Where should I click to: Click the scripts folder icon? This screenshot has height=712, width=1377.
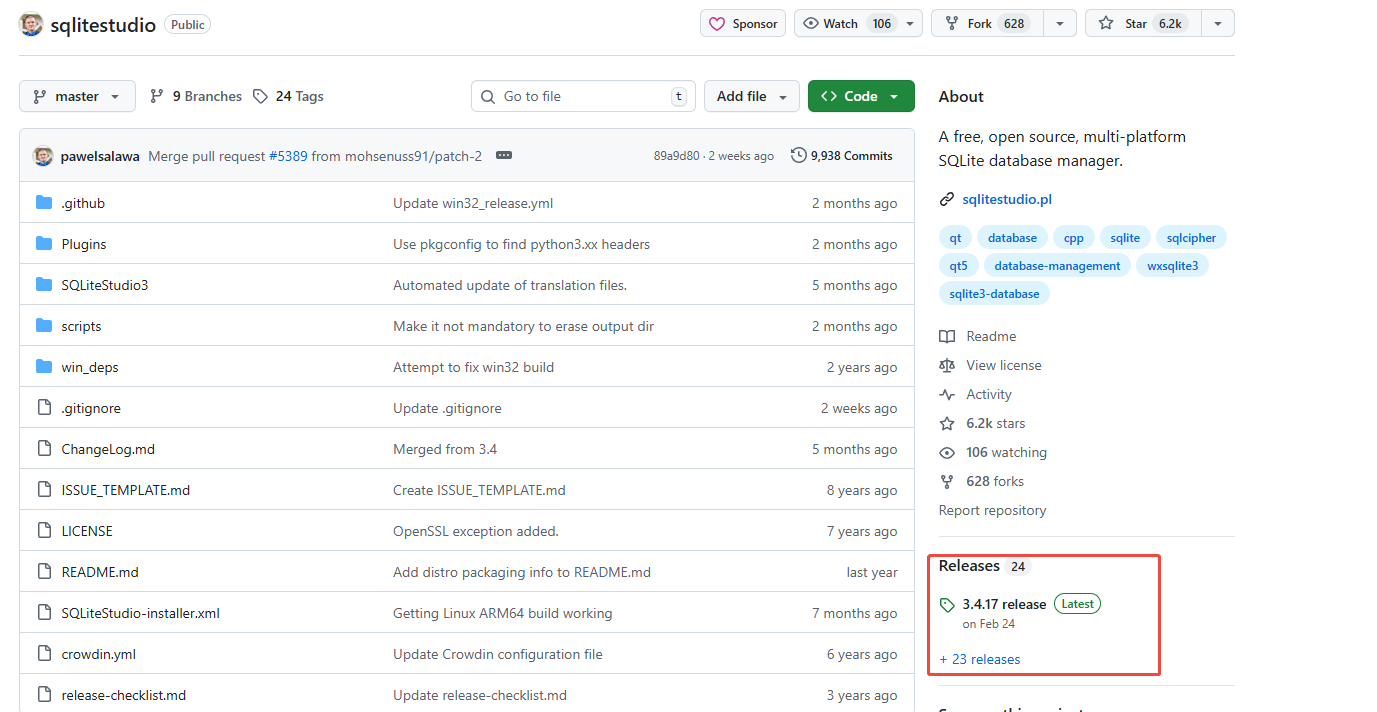[x=43, y=326]
